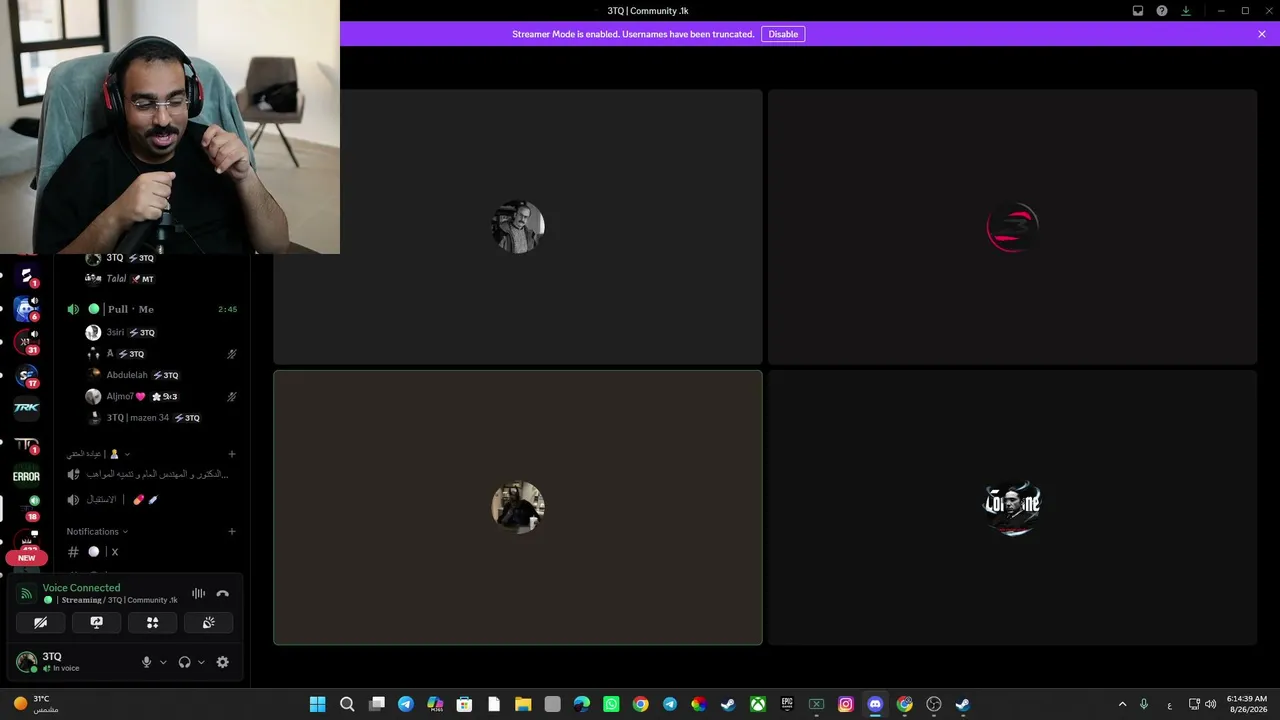Screen dimensions: 1280x720
Task: Show hidden system tray icons
Action: [1122, 704]
